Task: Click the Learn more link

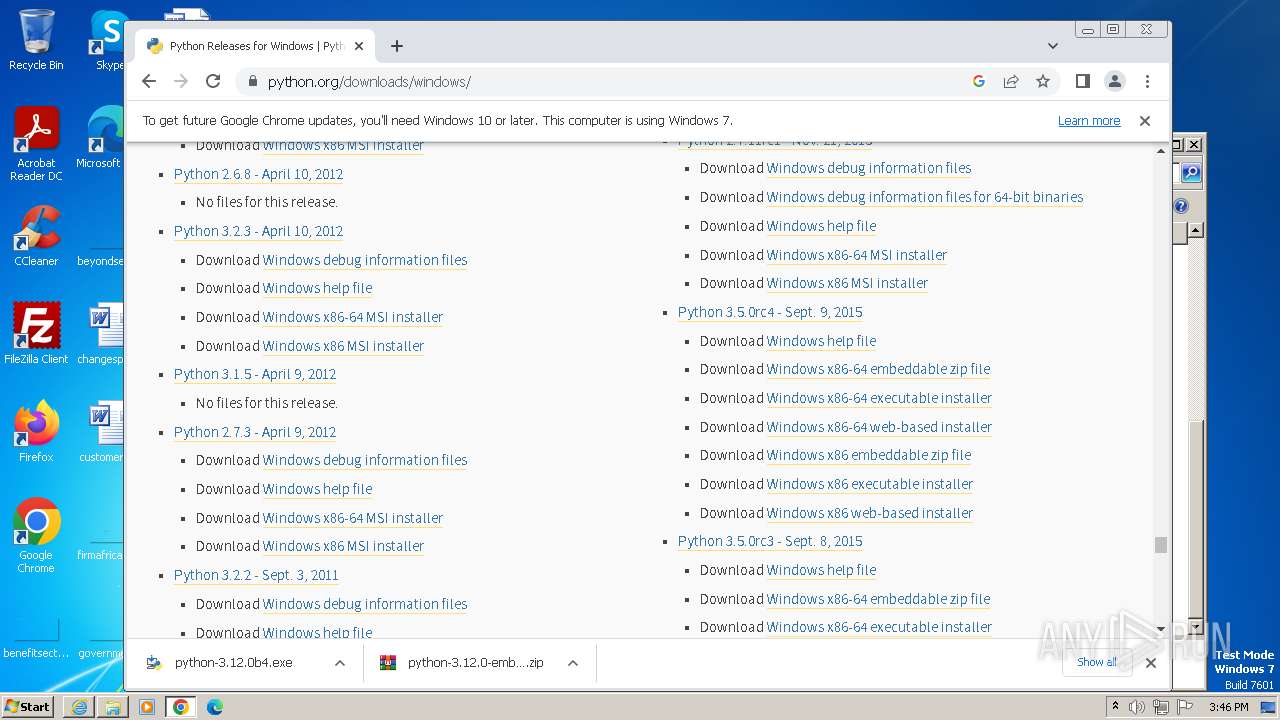Action: click(x=1089, y=121)
